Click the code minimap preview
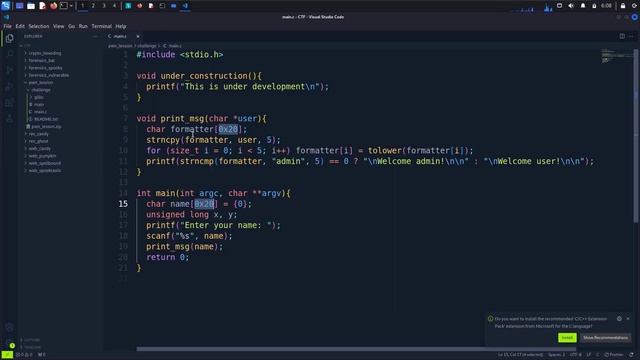640x360 pixels. [616, 56]
